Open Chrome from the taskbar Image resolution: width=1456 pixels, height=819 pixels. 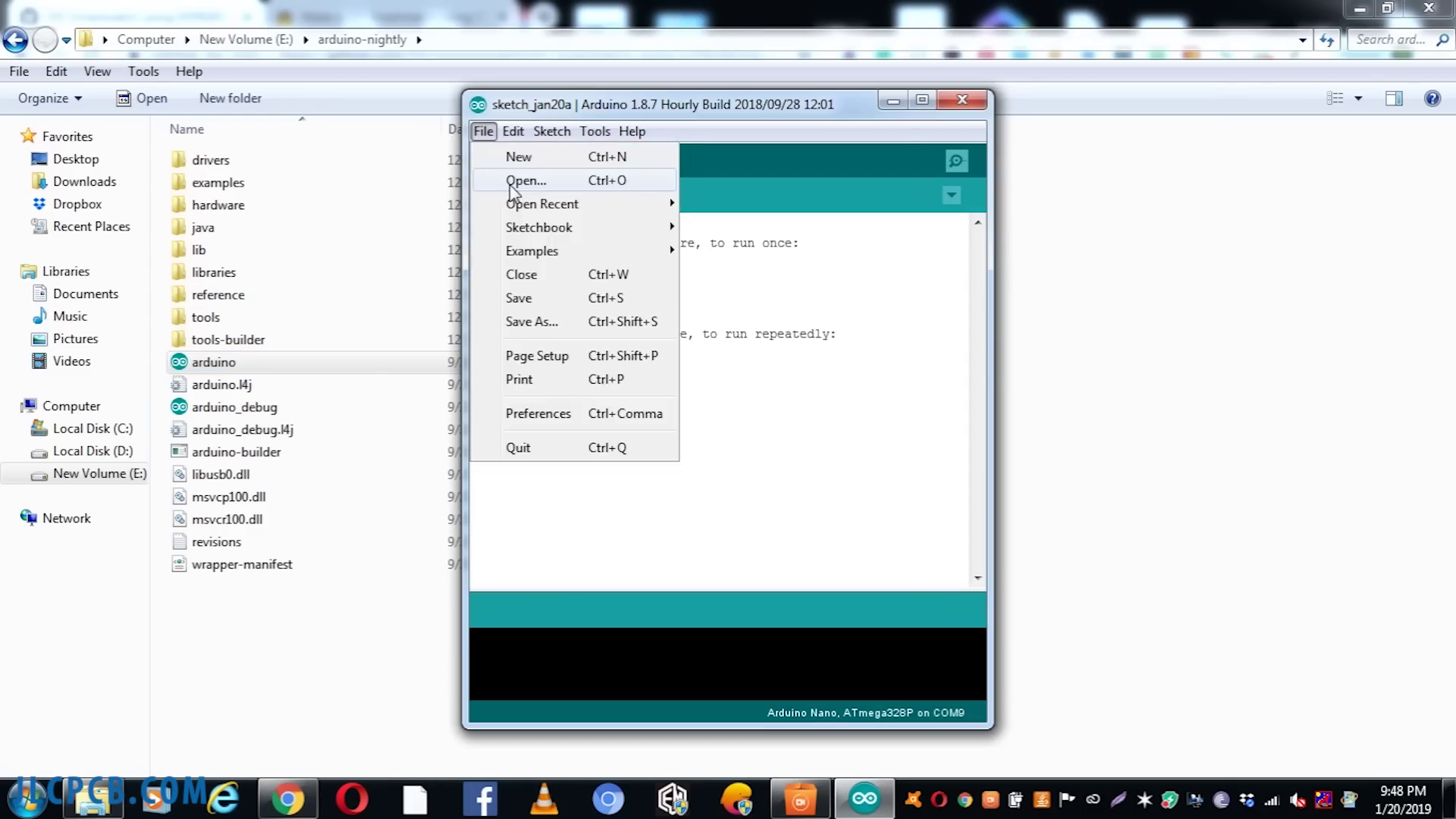(x=287, y=799)
